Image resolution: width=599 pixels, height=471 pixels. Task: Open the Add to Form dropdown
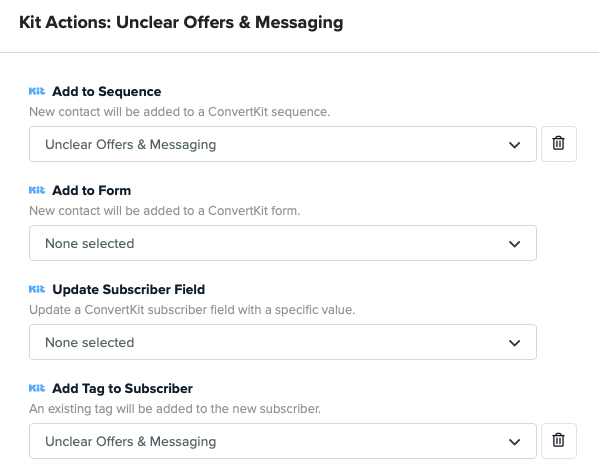283,243
